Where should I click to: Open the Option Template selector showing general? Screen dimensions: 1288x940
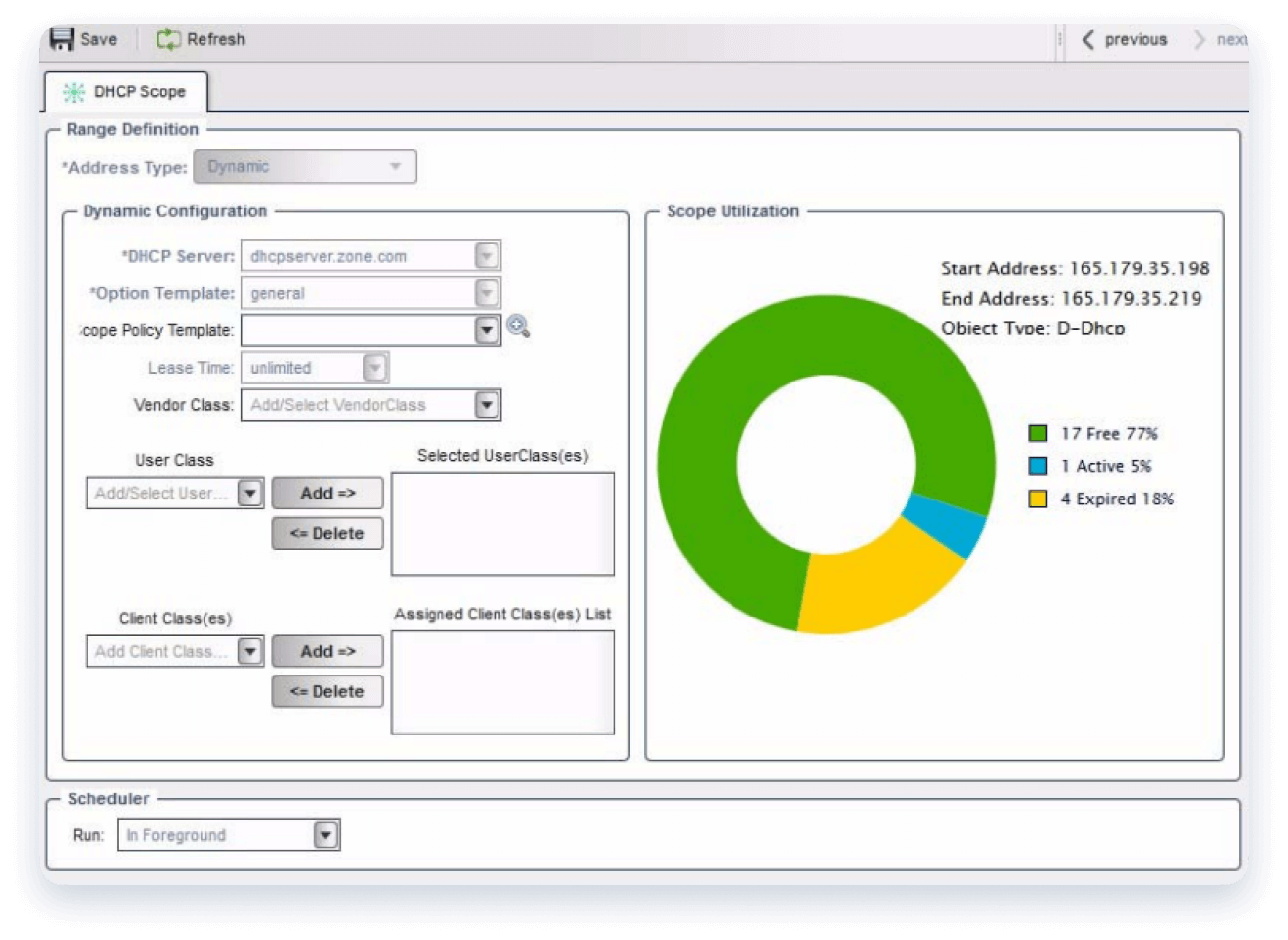click(487, 292)
